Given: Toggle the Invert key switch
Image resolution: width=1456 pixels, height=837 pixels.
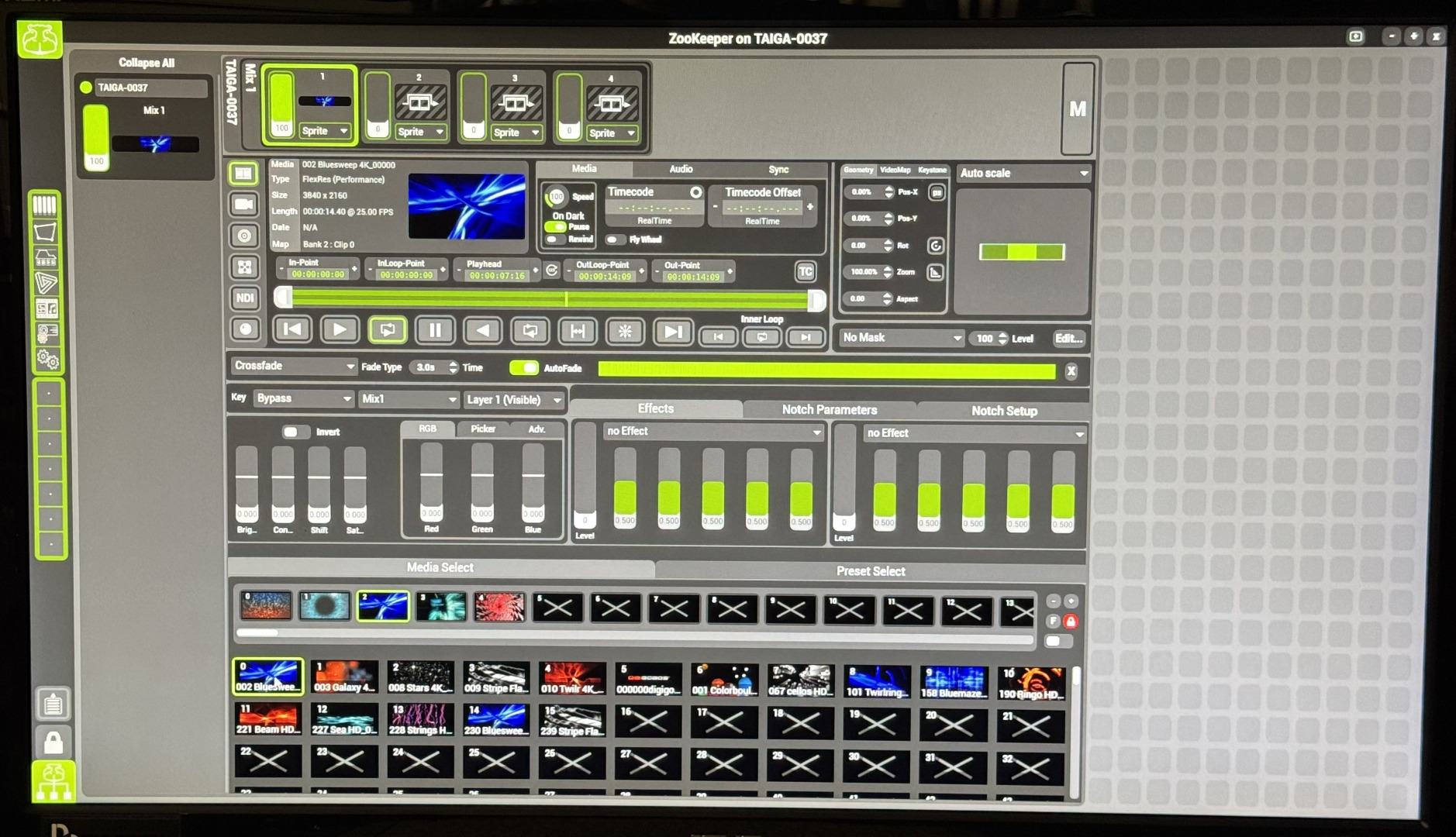Looking at the screenshot, I should click(295, 432).
